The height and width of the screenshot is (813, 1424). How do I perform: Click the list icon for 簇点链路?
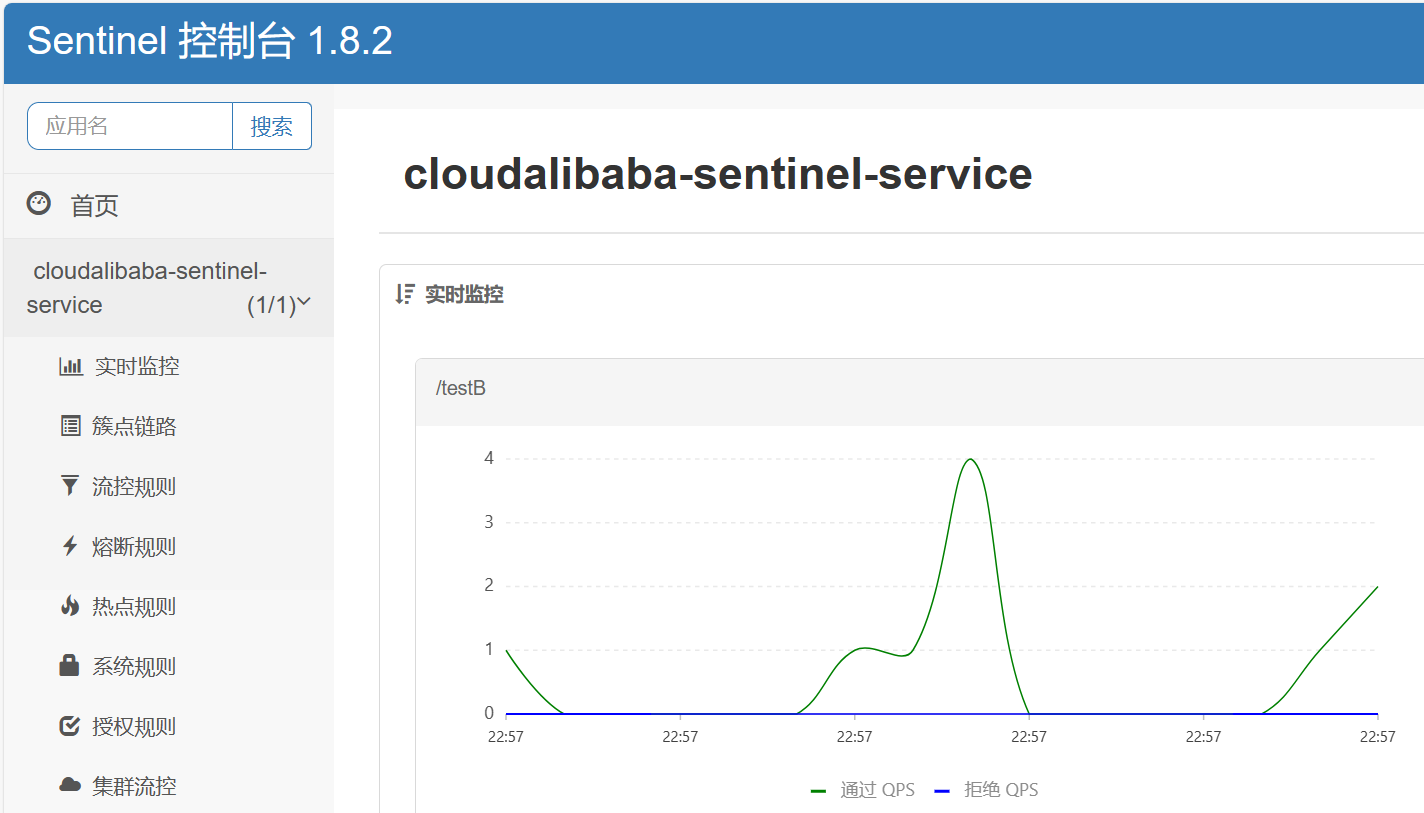pos(70,426)
